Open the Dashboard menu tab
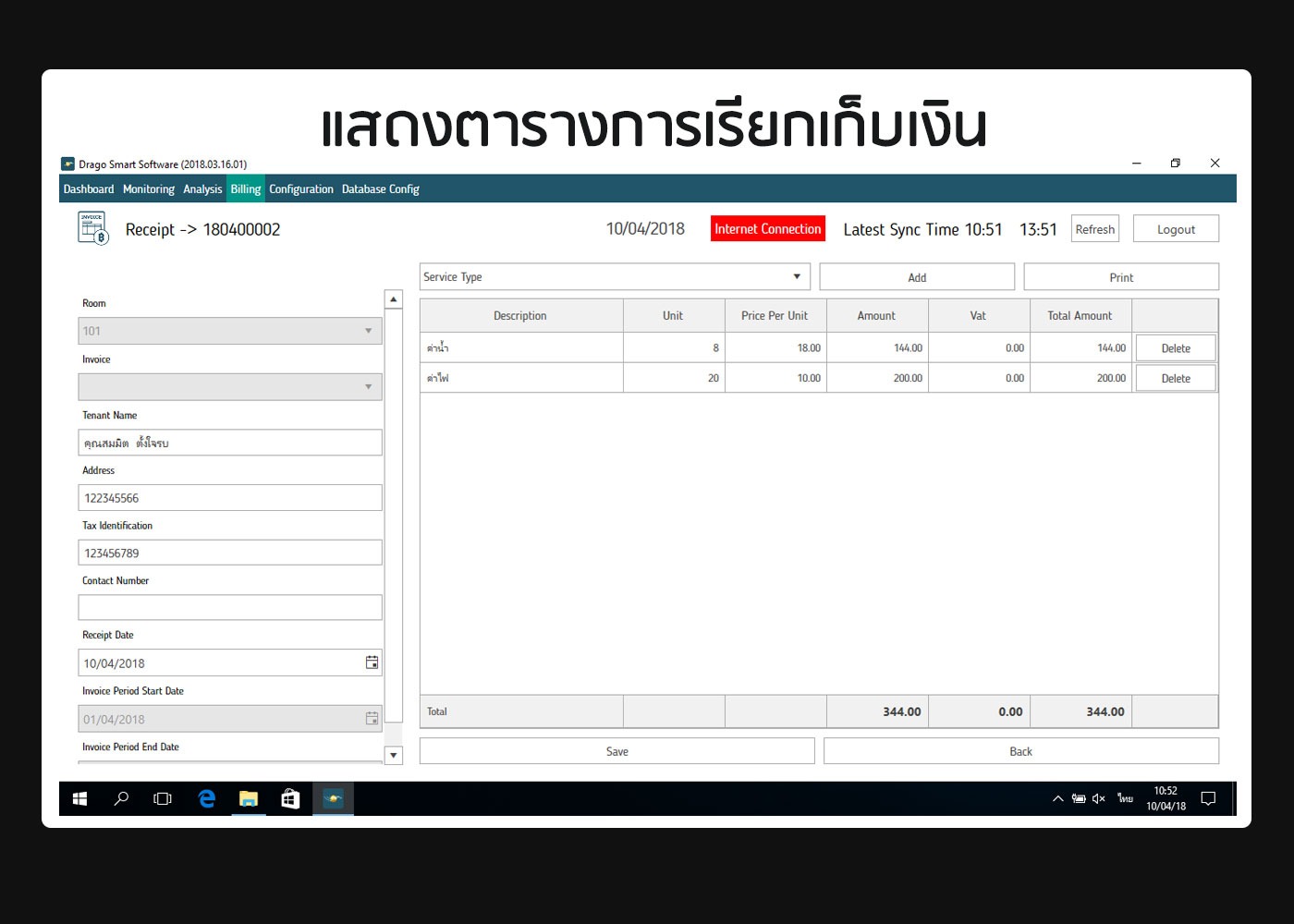Viewport: 1294px width, 924px height. (89, 189)
